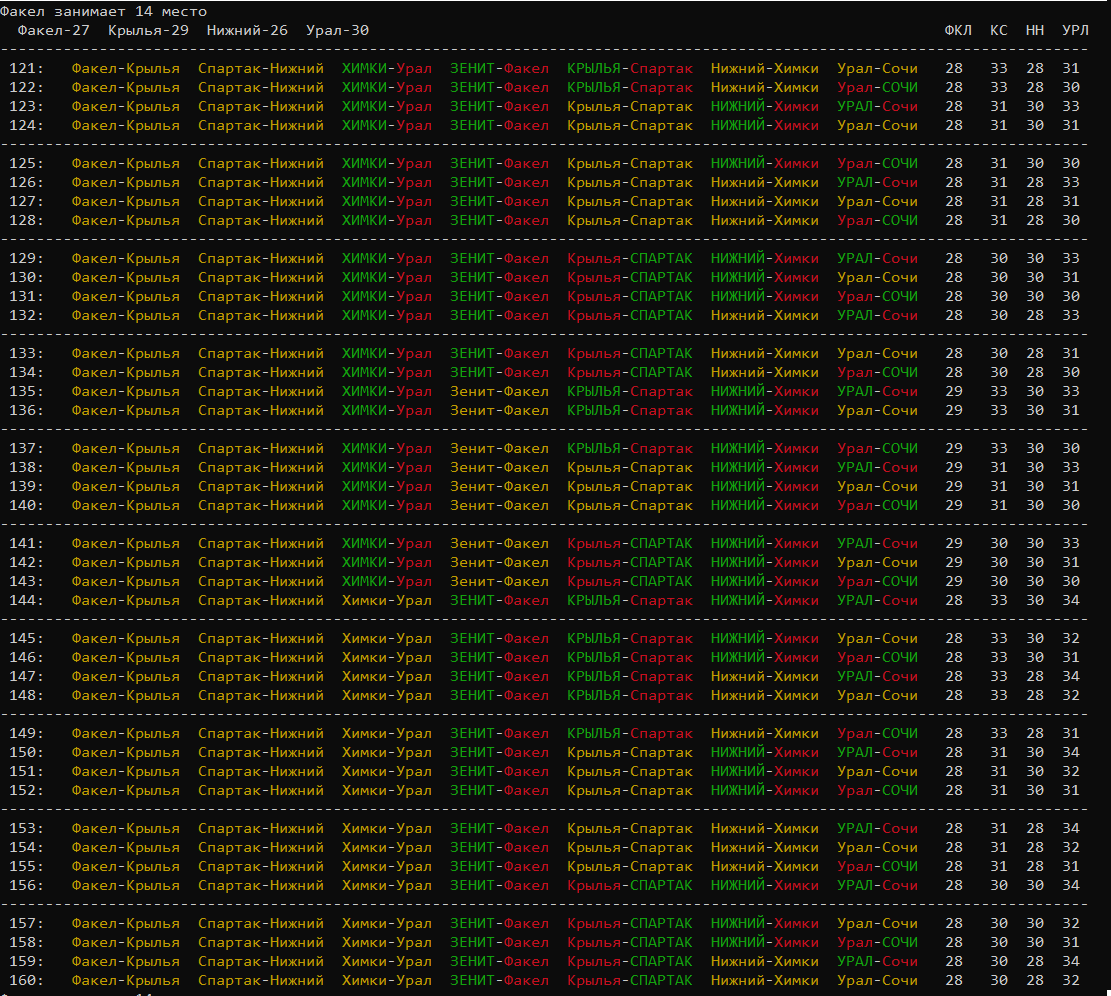The height and width of the screenshot is (996, 1111).
Task: Select "Урал-СОЧИ" in row 128
Action: [x=877, y=220]
